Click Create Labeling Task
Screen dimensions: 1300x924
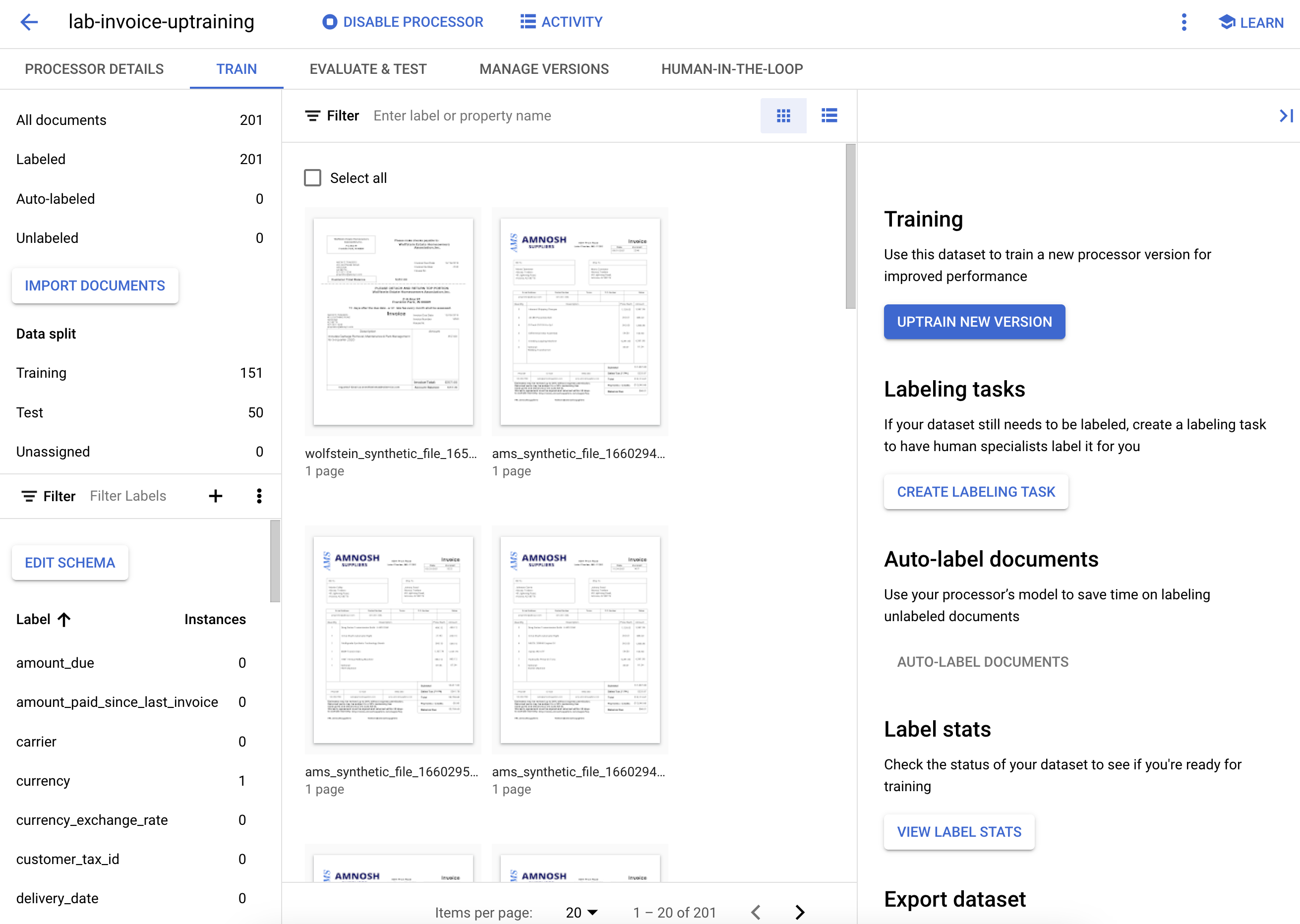point(975,492)
